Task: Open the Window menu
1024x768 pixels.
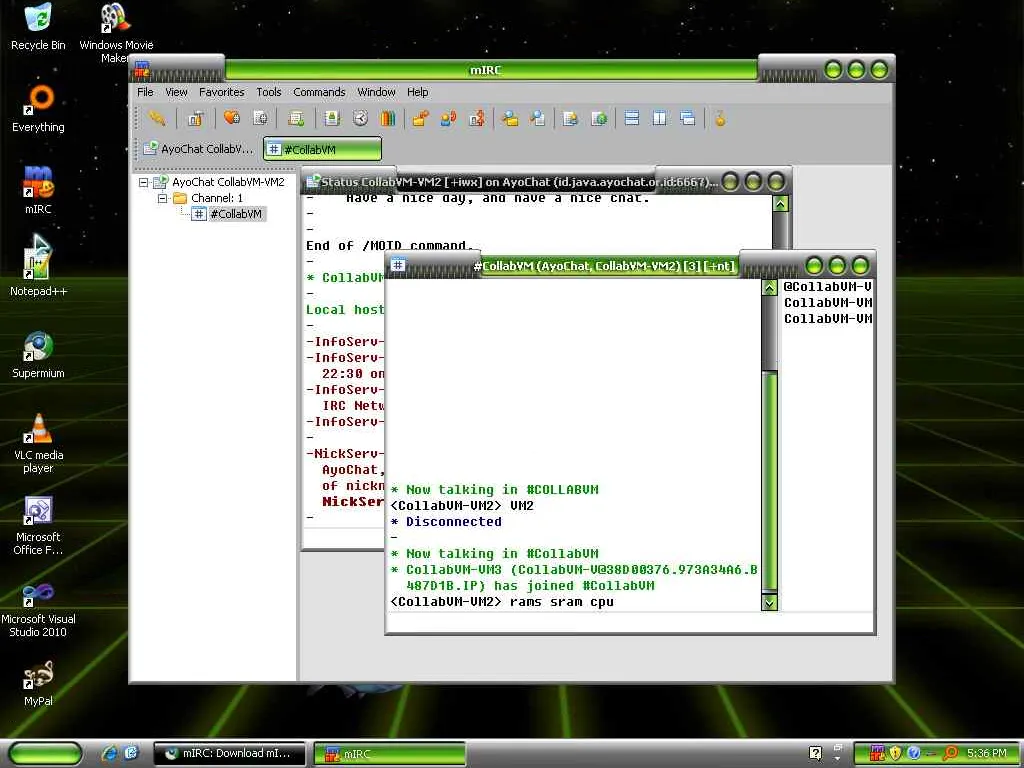Action: click(x=376, y=92)
